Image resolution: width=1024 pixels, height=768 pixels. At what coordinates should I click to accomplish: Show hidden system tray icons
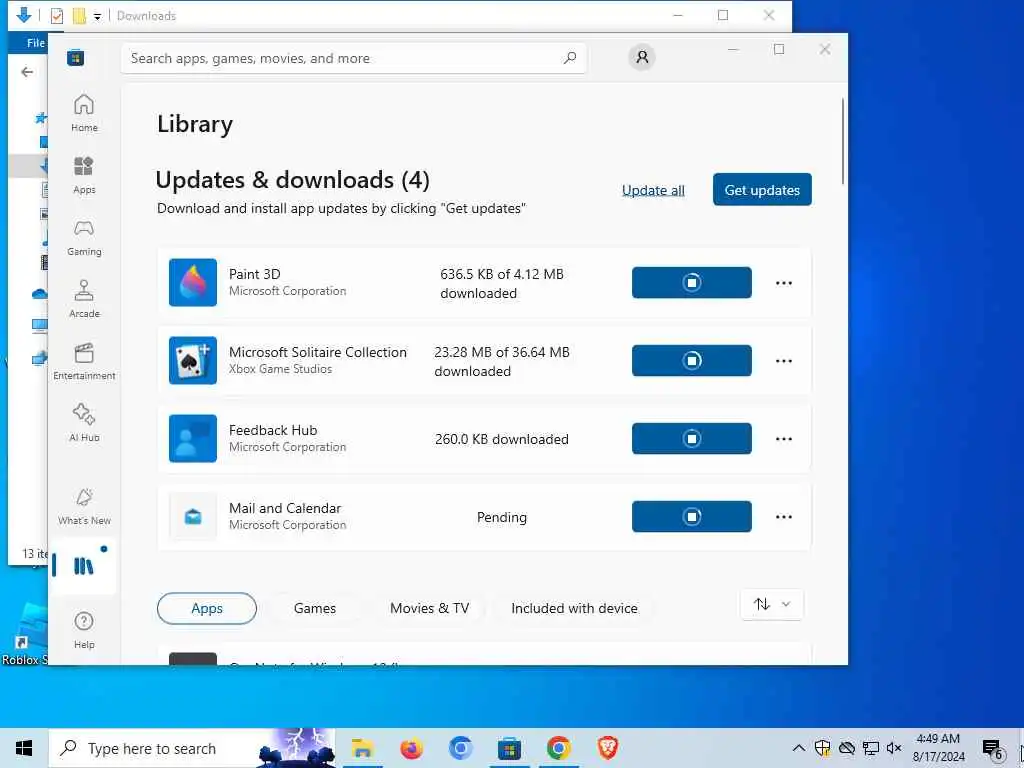798,748
